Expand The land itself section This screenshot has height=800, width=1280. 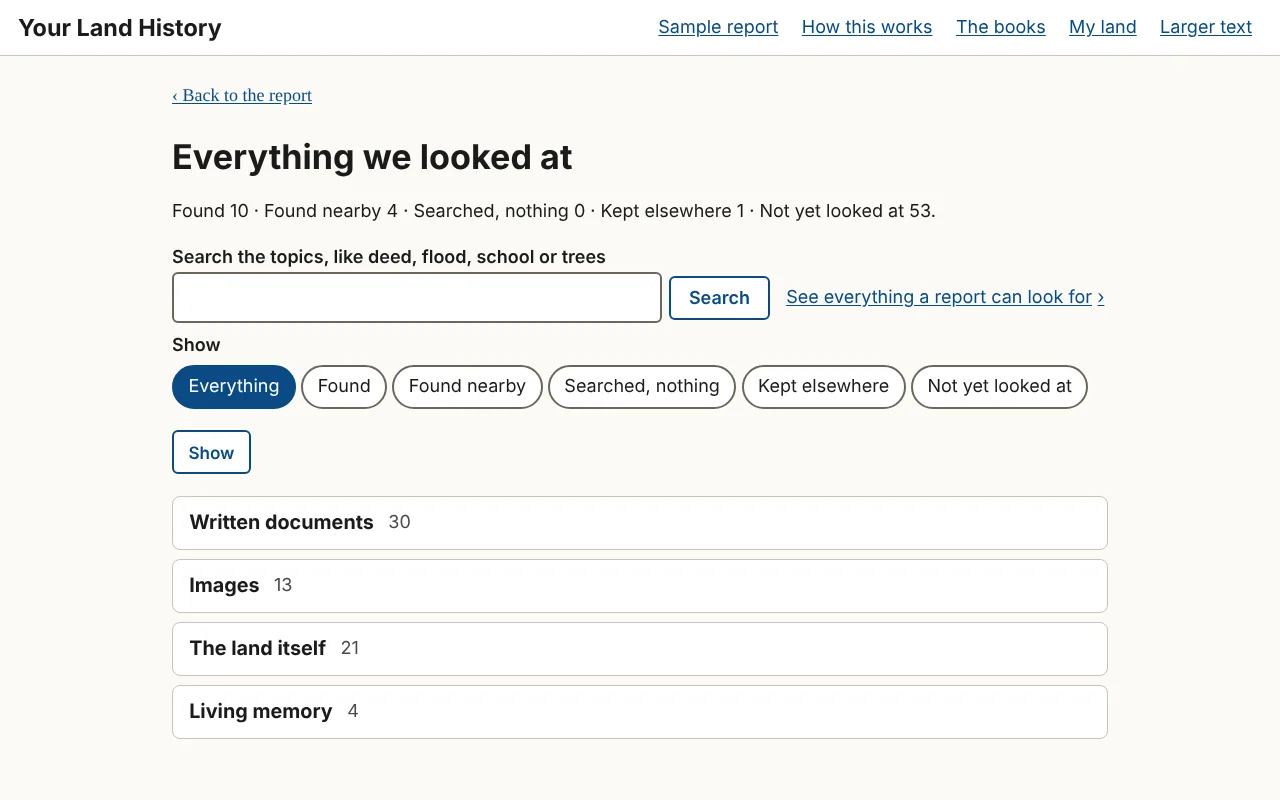coord(640,649)
